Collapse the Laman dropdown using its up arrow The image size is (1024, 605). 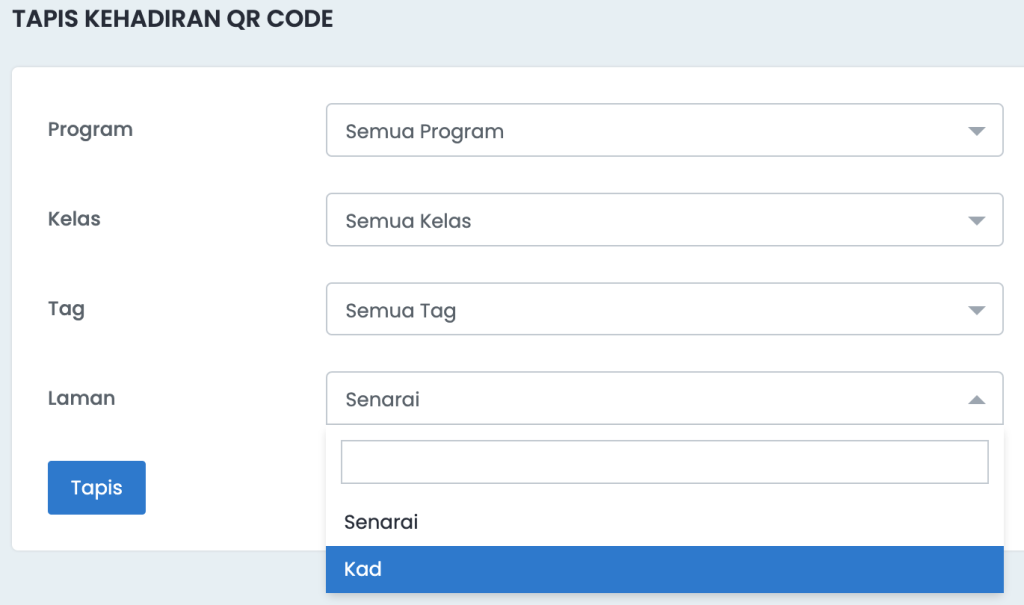click(x=976, y=399)
